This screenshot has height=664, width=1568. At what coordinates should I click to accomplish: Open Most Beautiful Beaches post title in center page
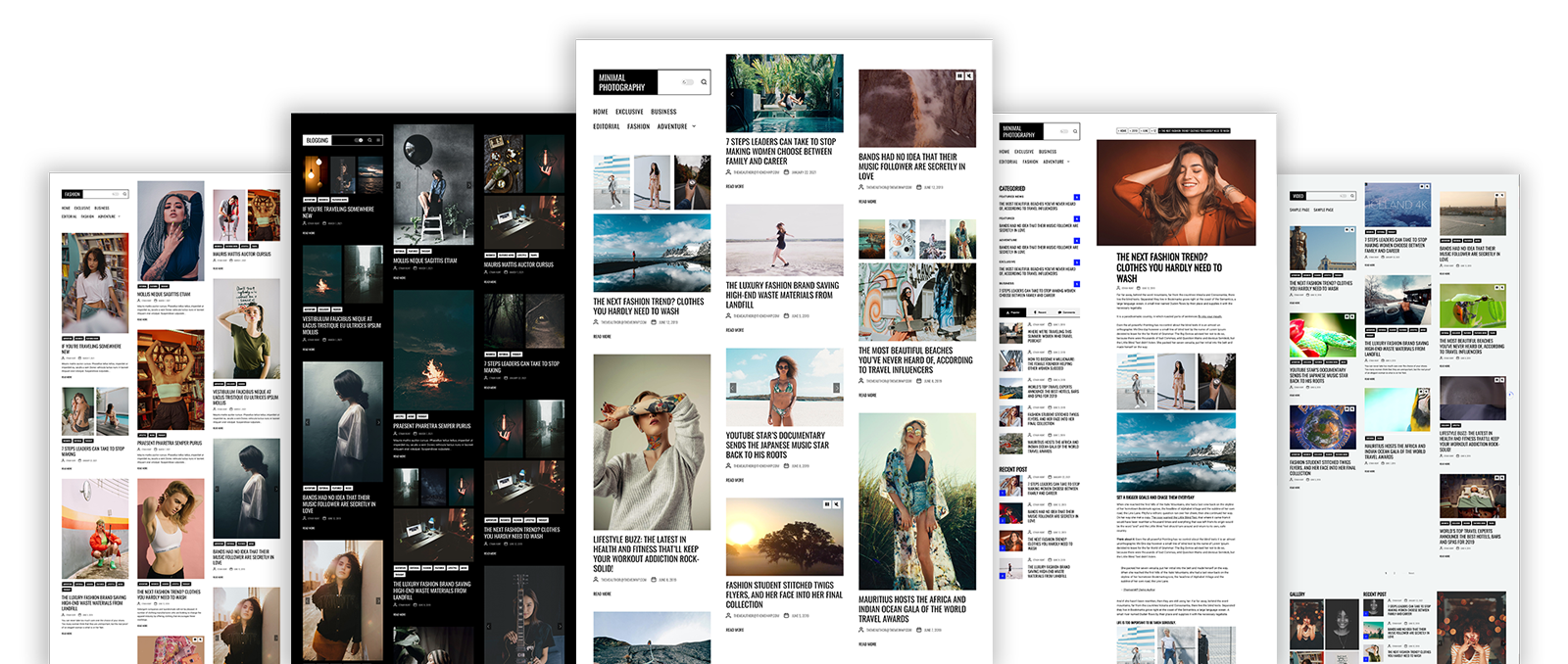pos(915,360)
